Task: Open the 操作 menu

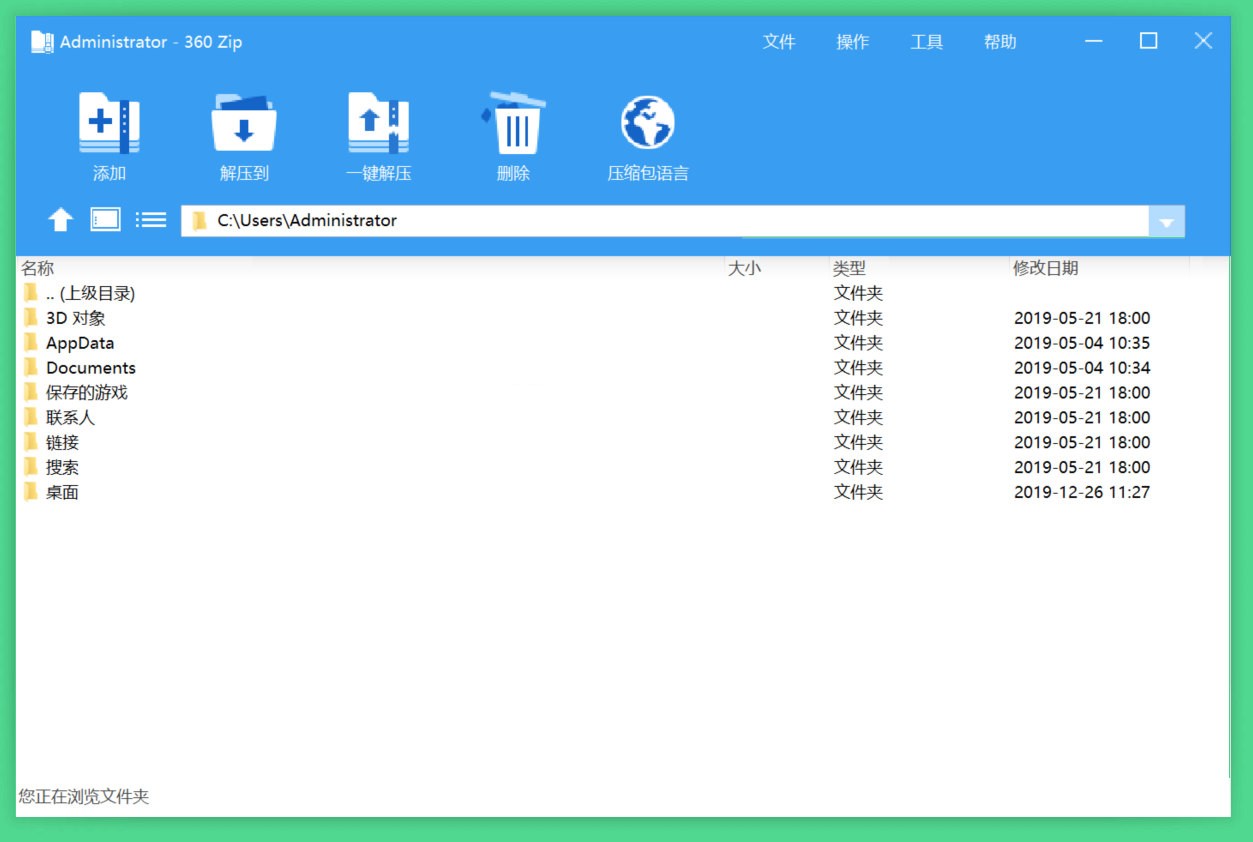Action: pyautogui.click(x=853, y=42)
